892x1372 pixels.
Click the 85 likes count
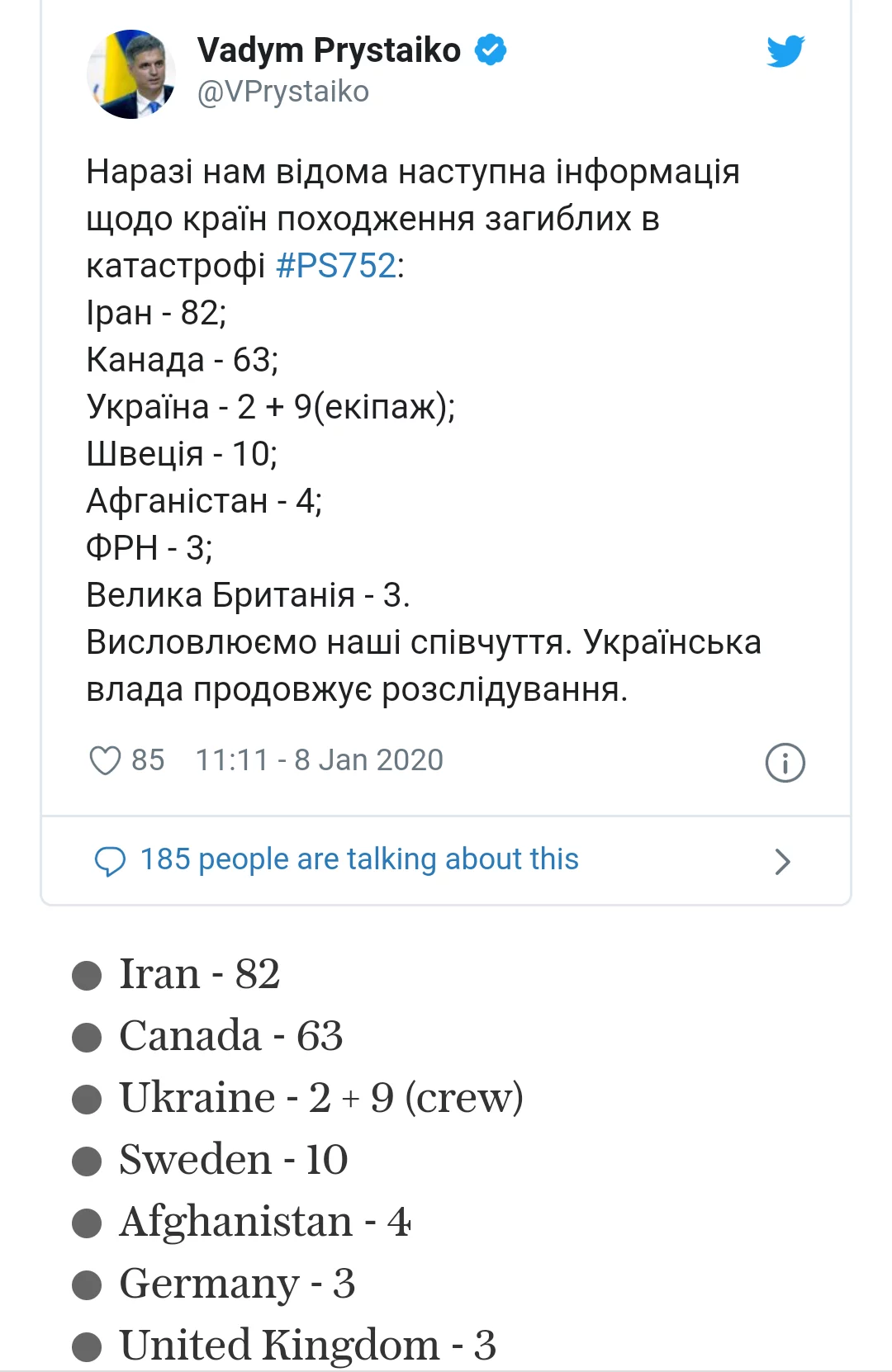click(x=148, y=760)
